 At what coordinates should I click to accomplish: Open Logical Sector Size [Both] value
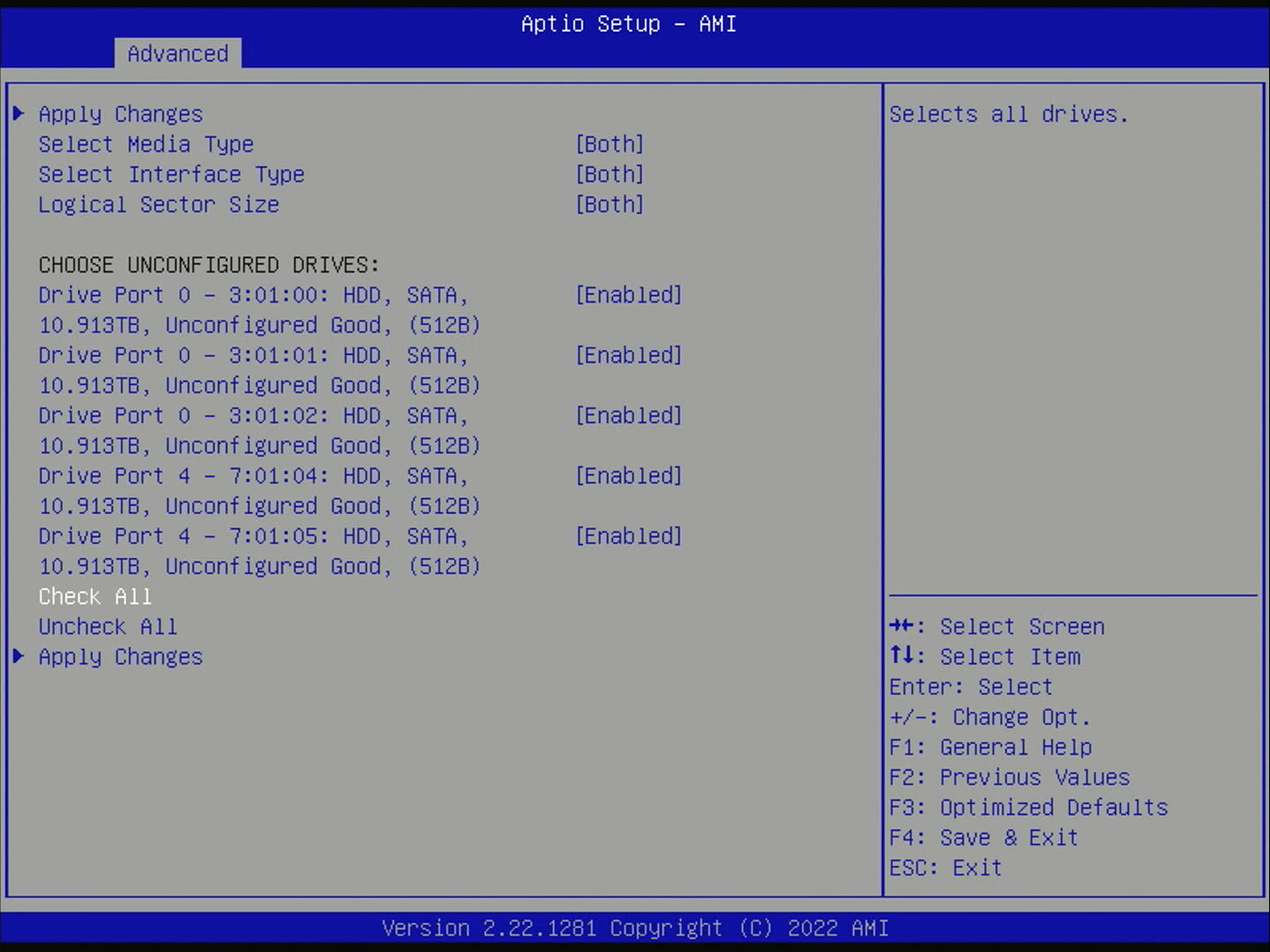pyautogui.click(x=609, y=205)
